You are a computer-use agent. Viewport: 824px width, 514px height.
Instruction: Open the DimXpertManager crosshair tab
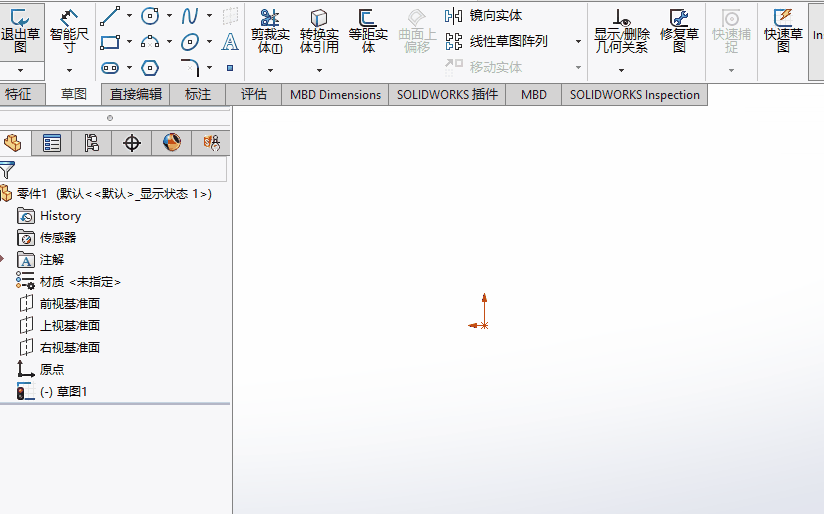pyautogui.click(x=131, y=143)
